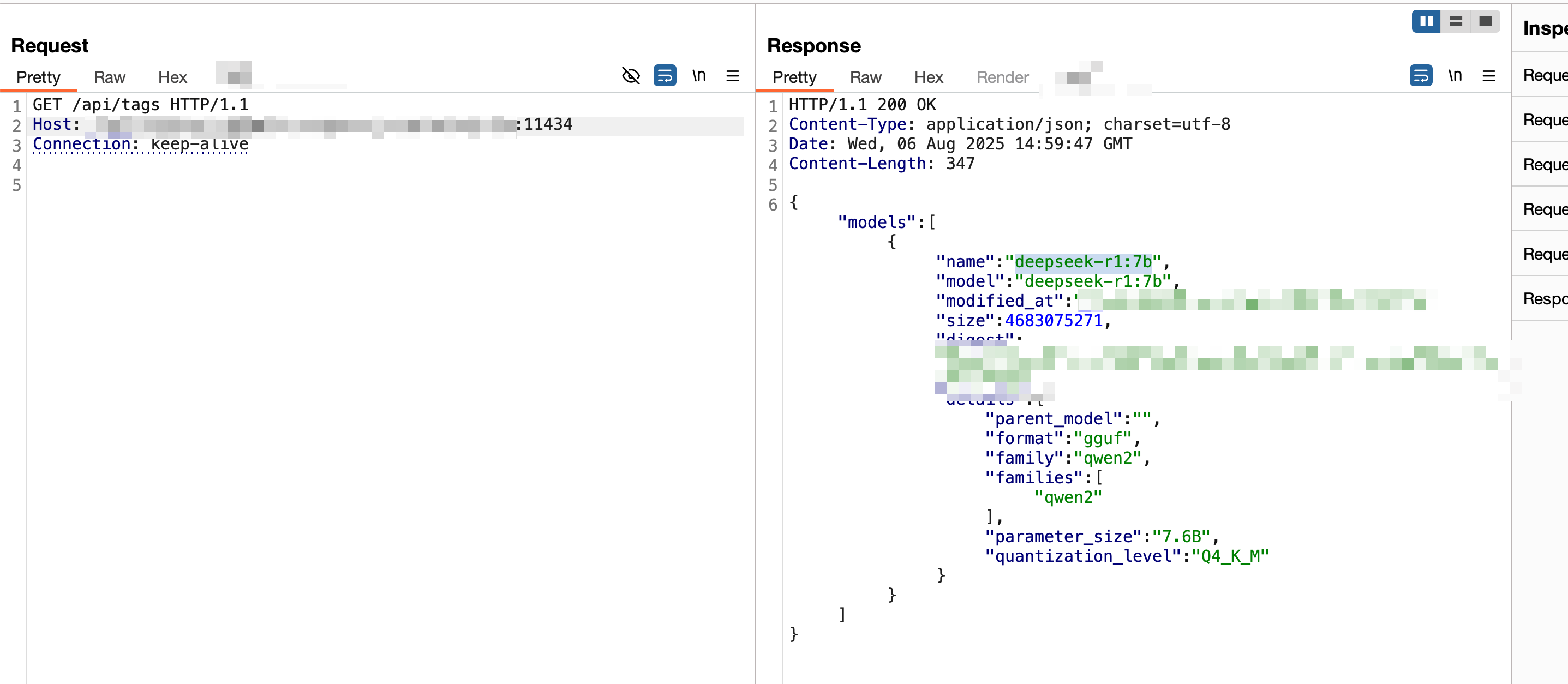This screenshot has height=684, width=1568.
Task: Switch Response view to Raw tab
Action: pyautogui.click(x=866, y=77)
